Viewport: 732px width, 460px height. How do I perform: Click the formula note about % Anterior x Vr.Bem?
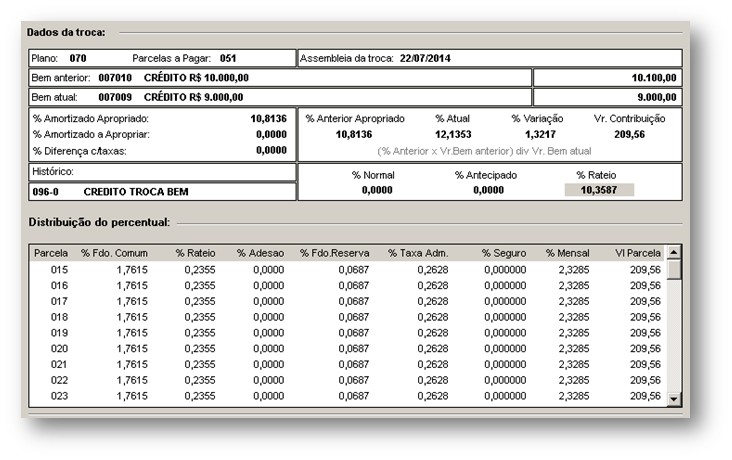pyautogui.click(x=484, y=151)
